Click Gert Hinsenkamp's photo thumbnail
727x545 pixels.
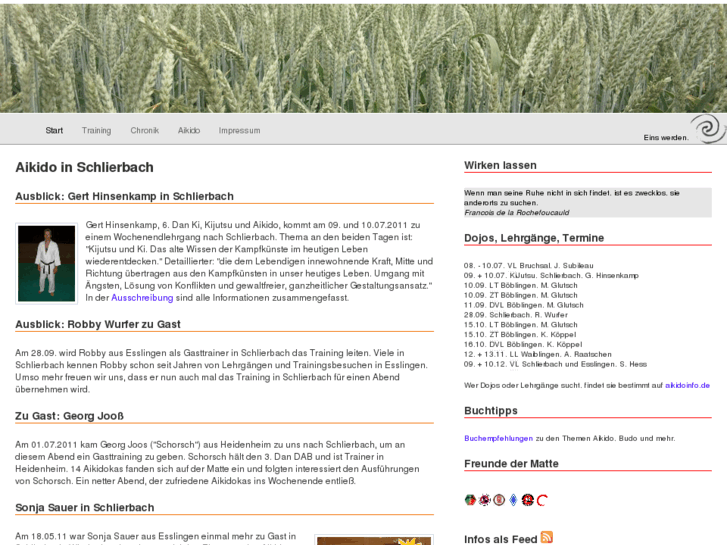point(46,263)
